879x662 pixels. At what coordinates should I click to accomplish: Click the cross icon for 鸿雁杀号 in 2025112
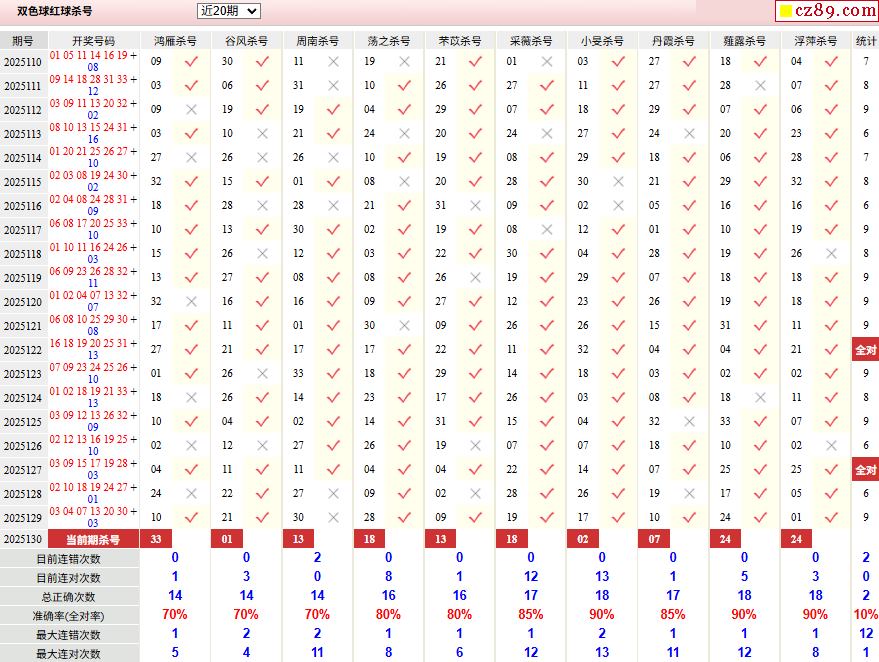(191, 109)
